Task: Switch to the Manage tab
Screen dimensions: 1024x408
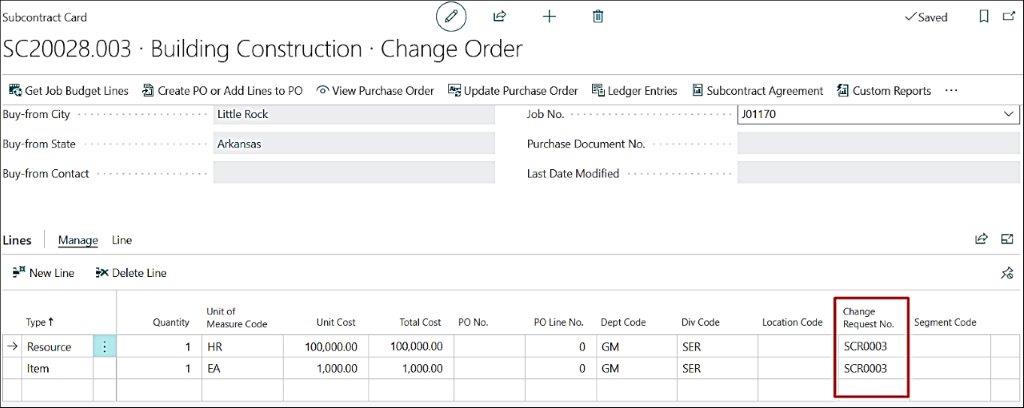Action: [x=78, y=241]
